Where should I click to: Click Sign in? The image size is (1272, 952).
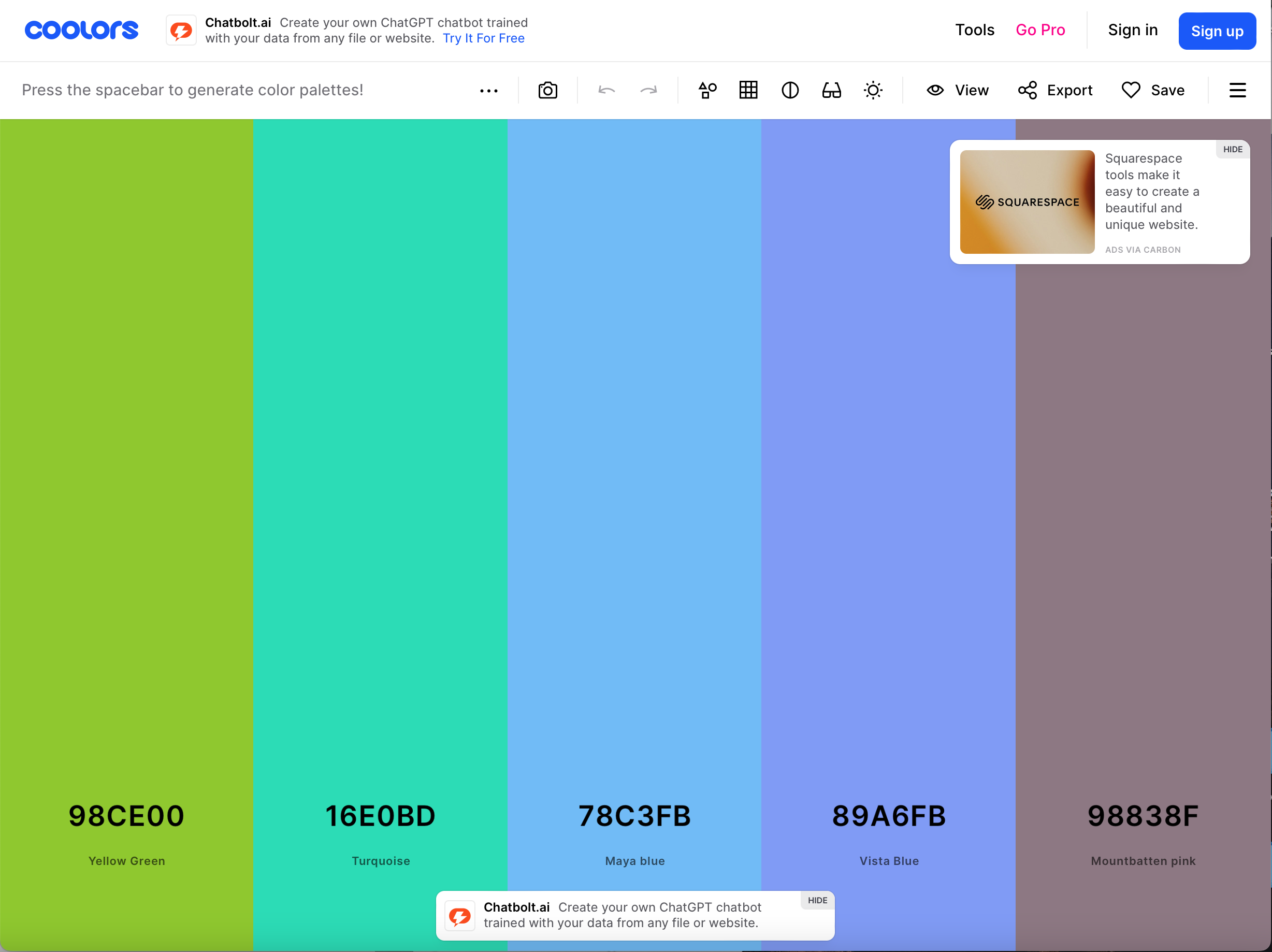(1133, 30)
